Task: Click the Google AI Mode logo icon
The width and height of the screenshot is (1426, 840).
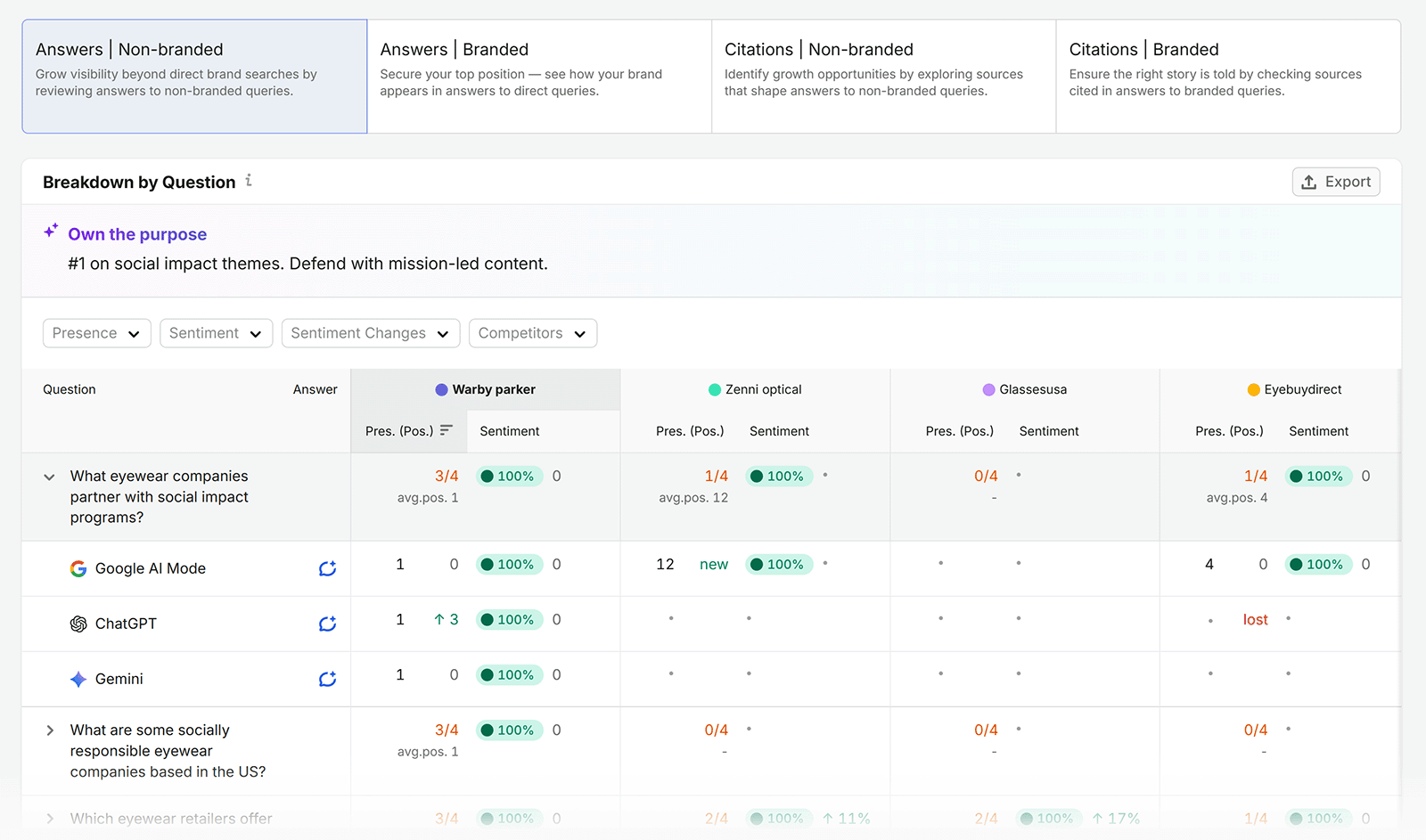Action: pos(78,568)
